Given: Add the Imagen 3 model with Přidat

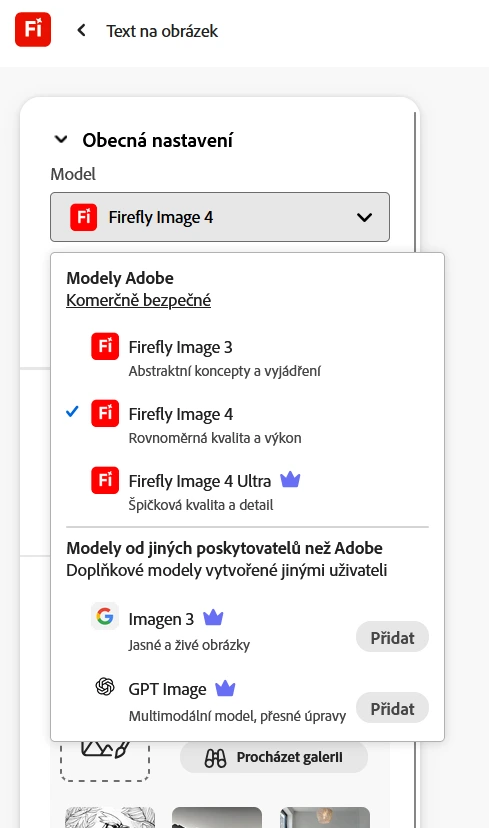Looking at the screenshot, I should tap(392, 637).
